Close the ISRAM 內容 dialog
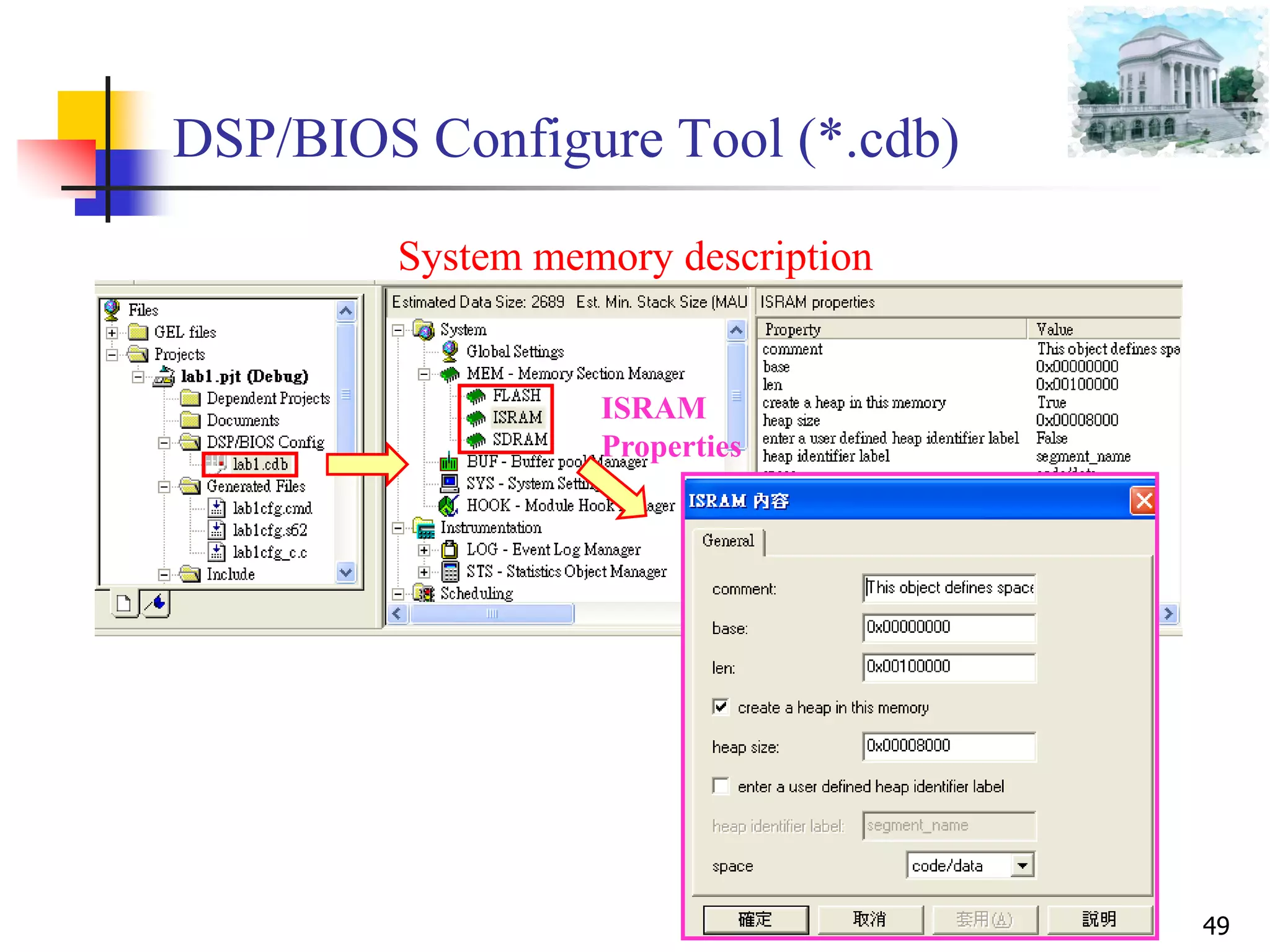Screen dimensions: 1270x952 tap(1143, 500)
